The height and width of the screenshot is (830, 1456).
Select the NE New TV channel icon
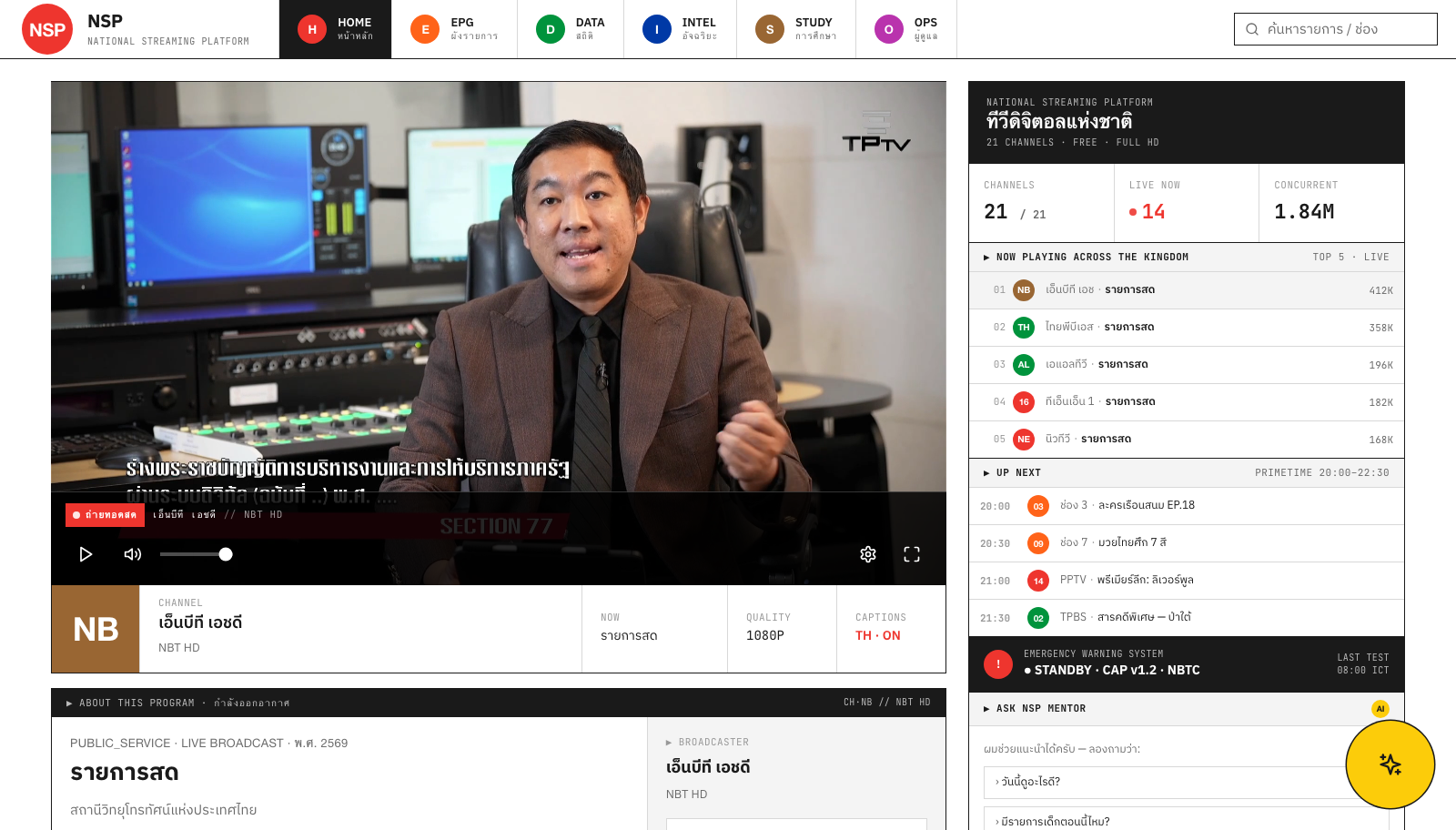tap(1024, 440)
